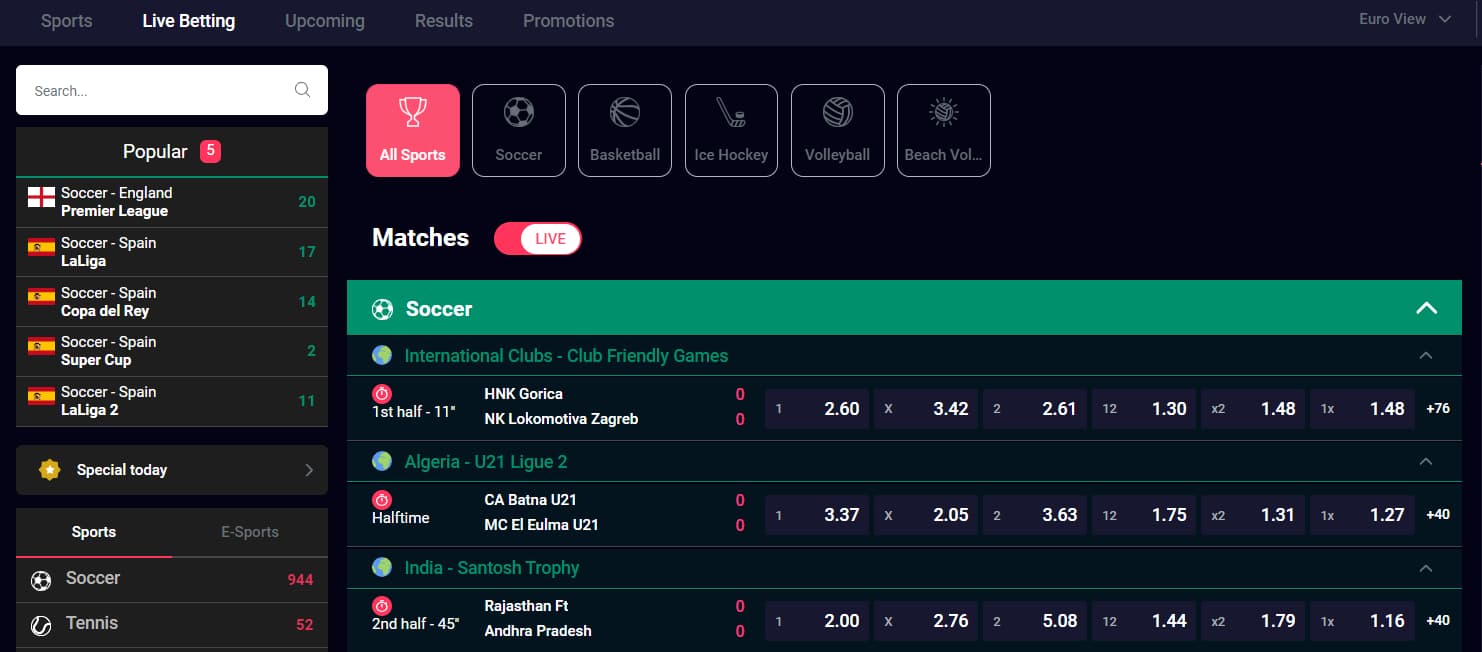Expand Special today section
The image size is (1482, 652).
point(172,470)
